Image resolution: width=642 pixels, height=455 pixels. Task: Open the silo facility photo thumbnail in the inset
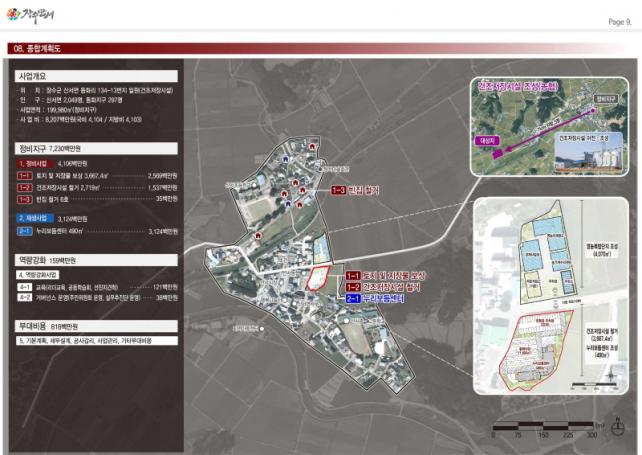point(589,152)
